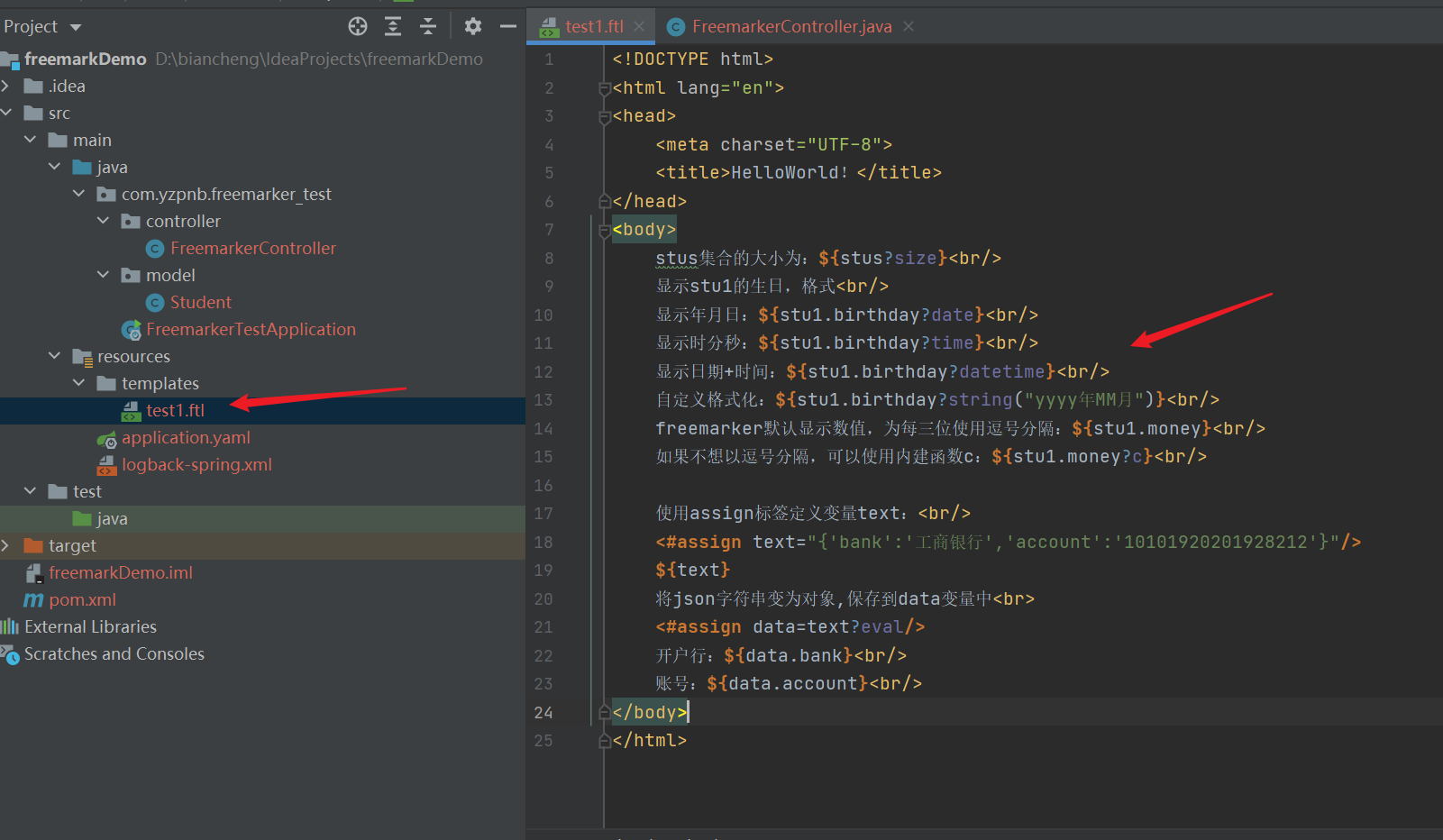Collapse the model package
1443x840 pixels.
click(103, 275)
